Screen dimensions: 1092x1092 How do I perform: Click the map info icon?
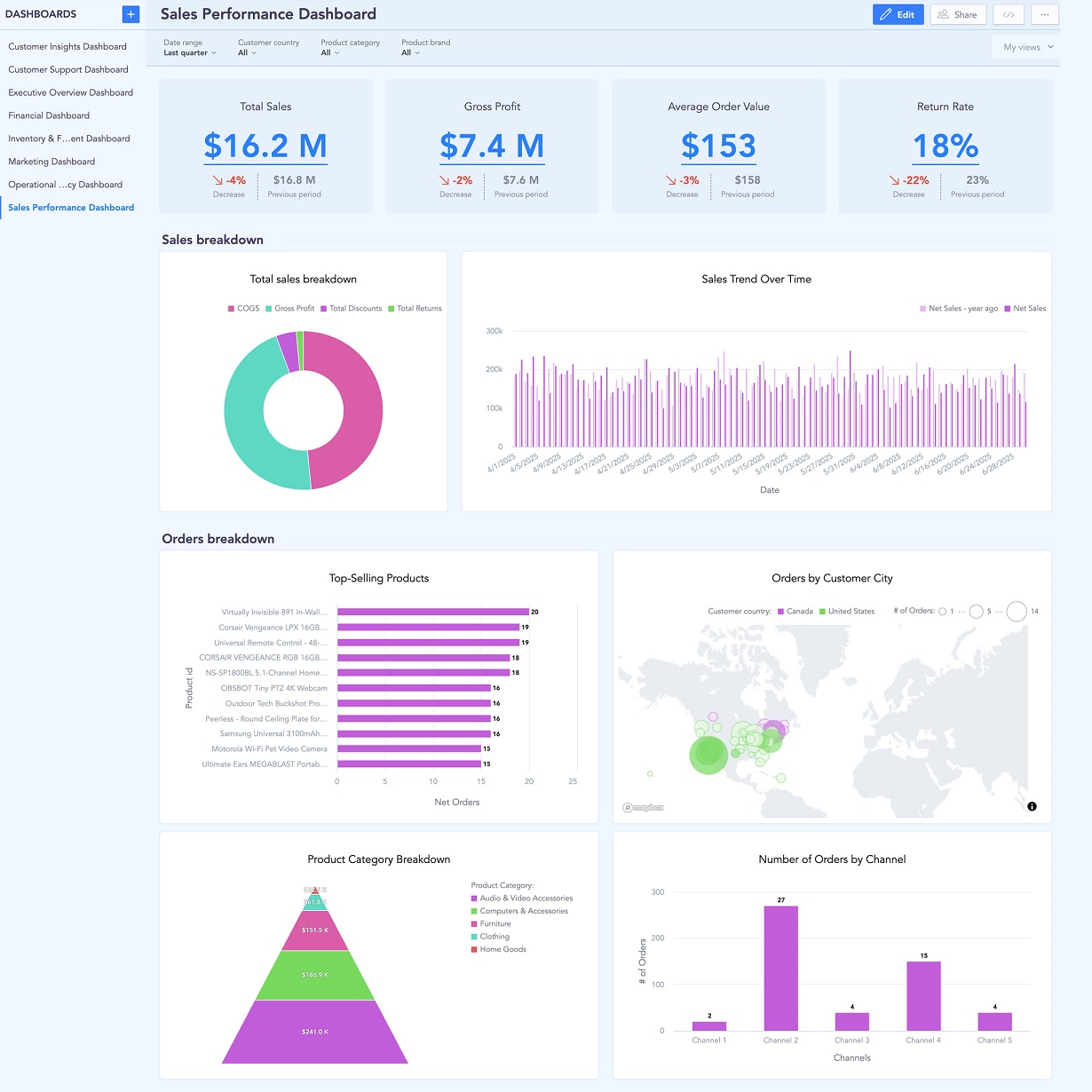pos(1032,806)
